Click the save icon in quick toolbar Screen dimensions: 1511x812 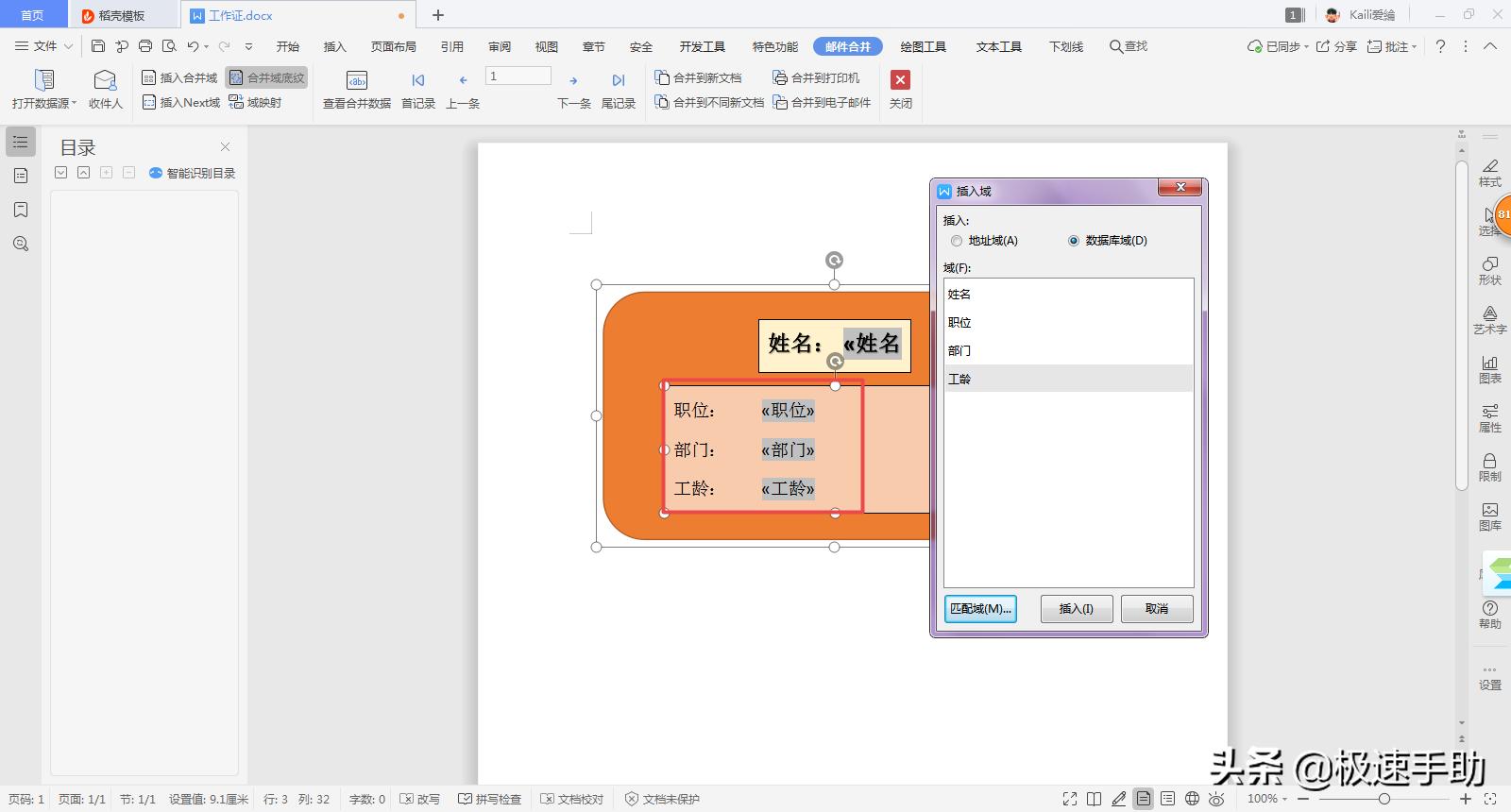pos(98,46)
